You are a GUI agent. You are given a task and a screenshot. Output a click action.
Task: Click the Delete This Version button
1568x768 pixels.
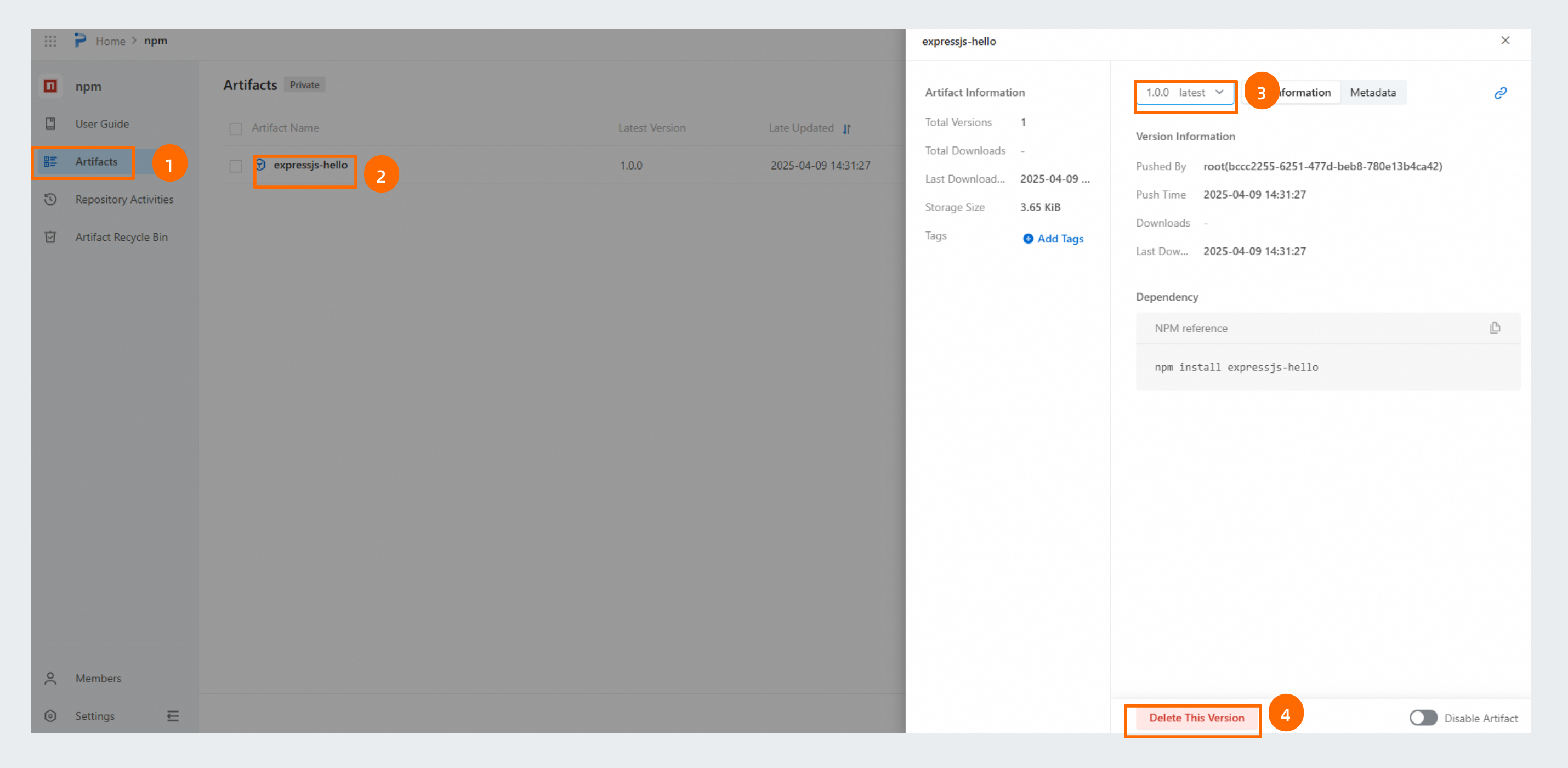[x=1196, y=718]
